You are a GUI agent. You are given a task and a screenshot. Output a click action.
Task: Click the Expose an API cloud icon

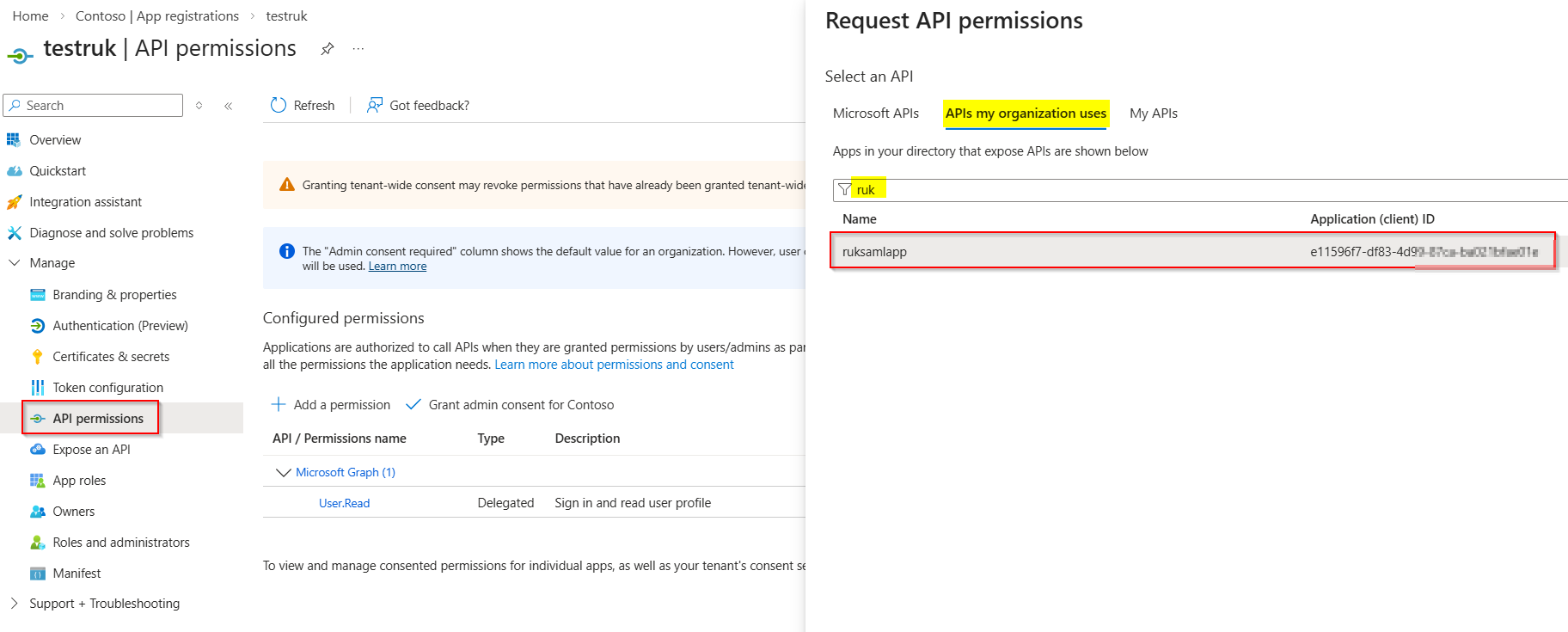tap(38, 450)
